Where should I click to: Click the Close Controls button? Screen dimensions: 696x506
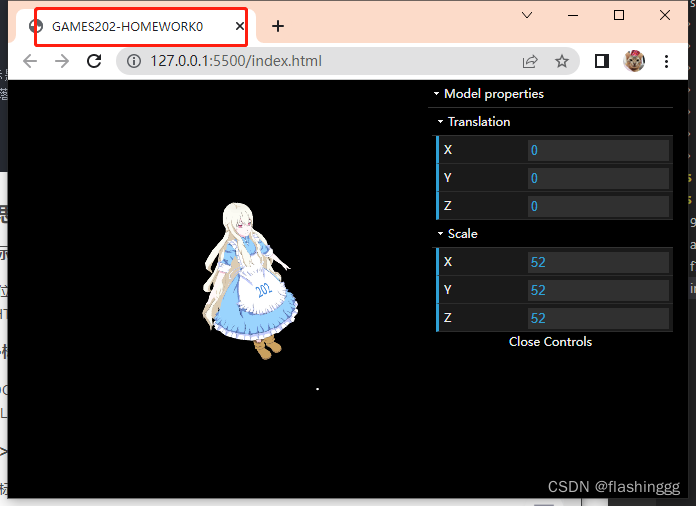tap(550, 341)
